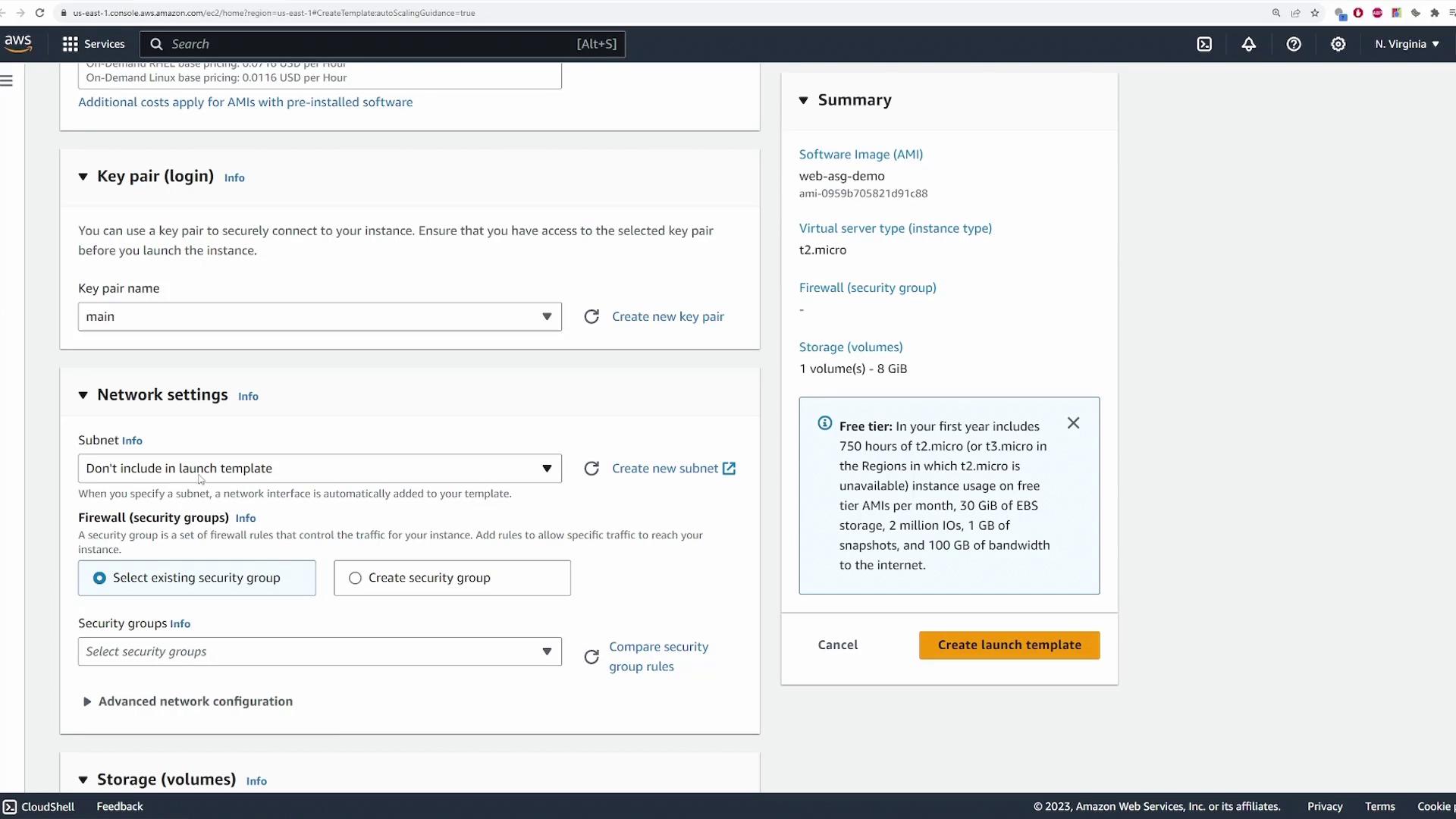Choose Create security group option

pos(355,578)
